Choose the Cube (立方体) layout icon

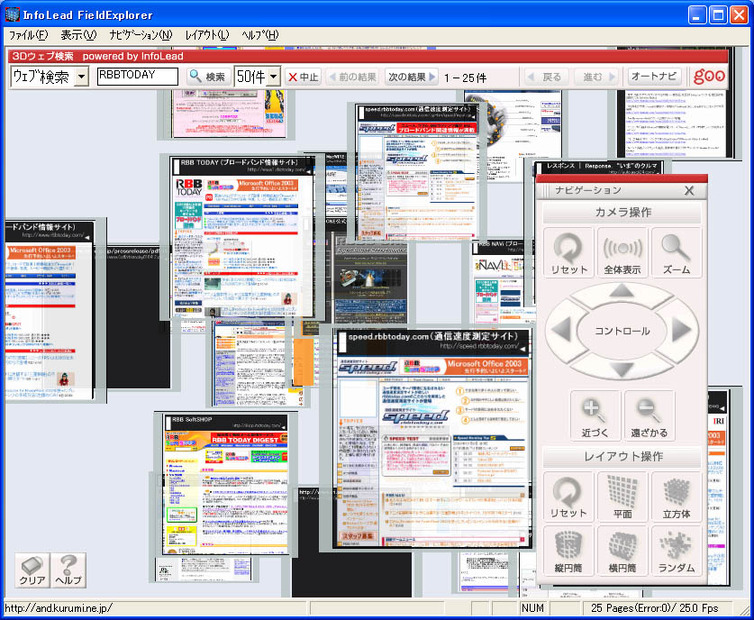click(676, 497)
